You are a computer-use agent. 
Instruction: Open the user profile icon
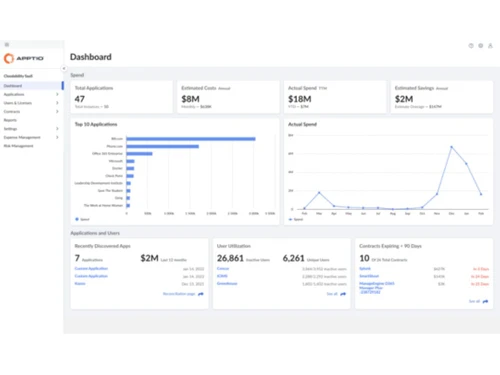click(490, 46)
